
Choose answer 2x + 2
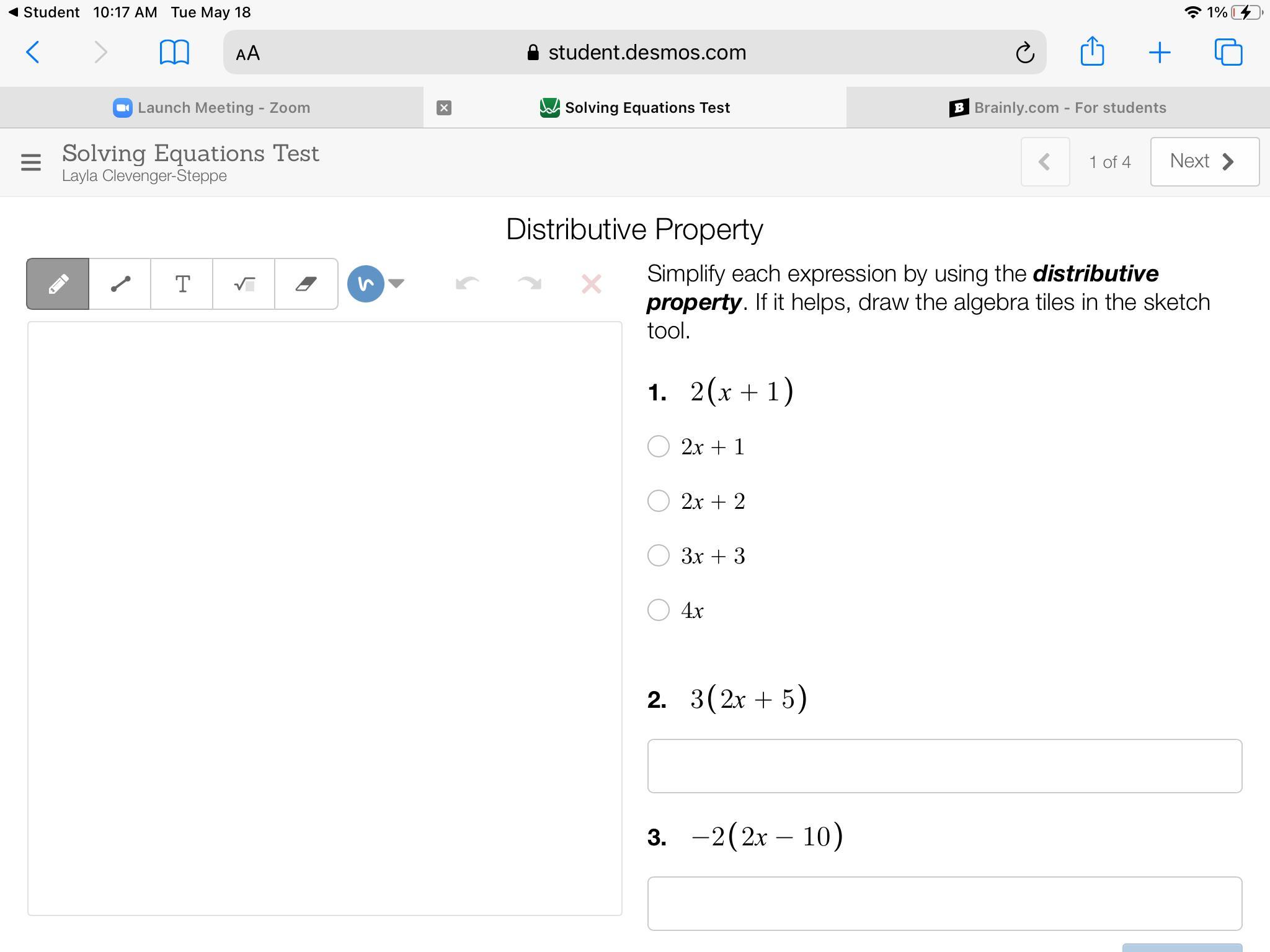[x=658, y=501]
